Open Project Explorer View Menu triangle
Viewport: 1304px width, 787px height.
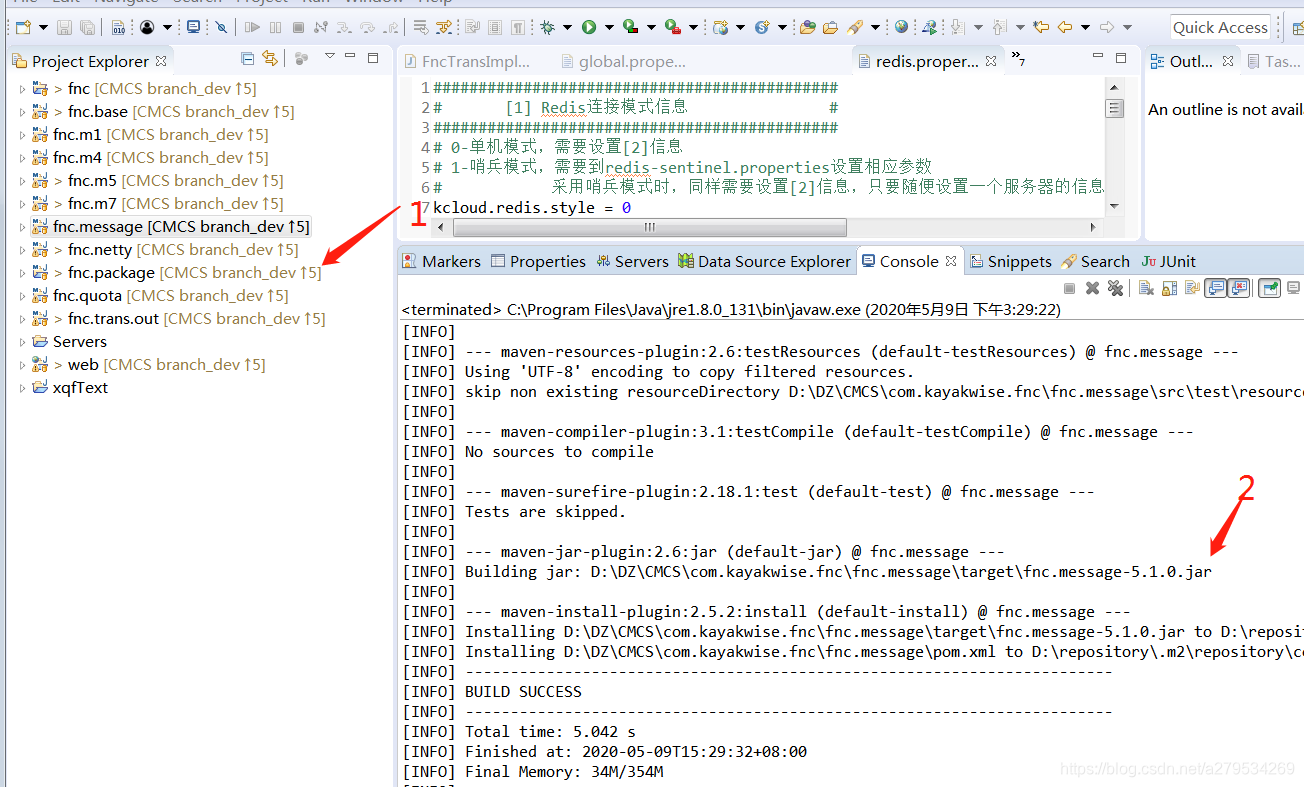(329, 56)
